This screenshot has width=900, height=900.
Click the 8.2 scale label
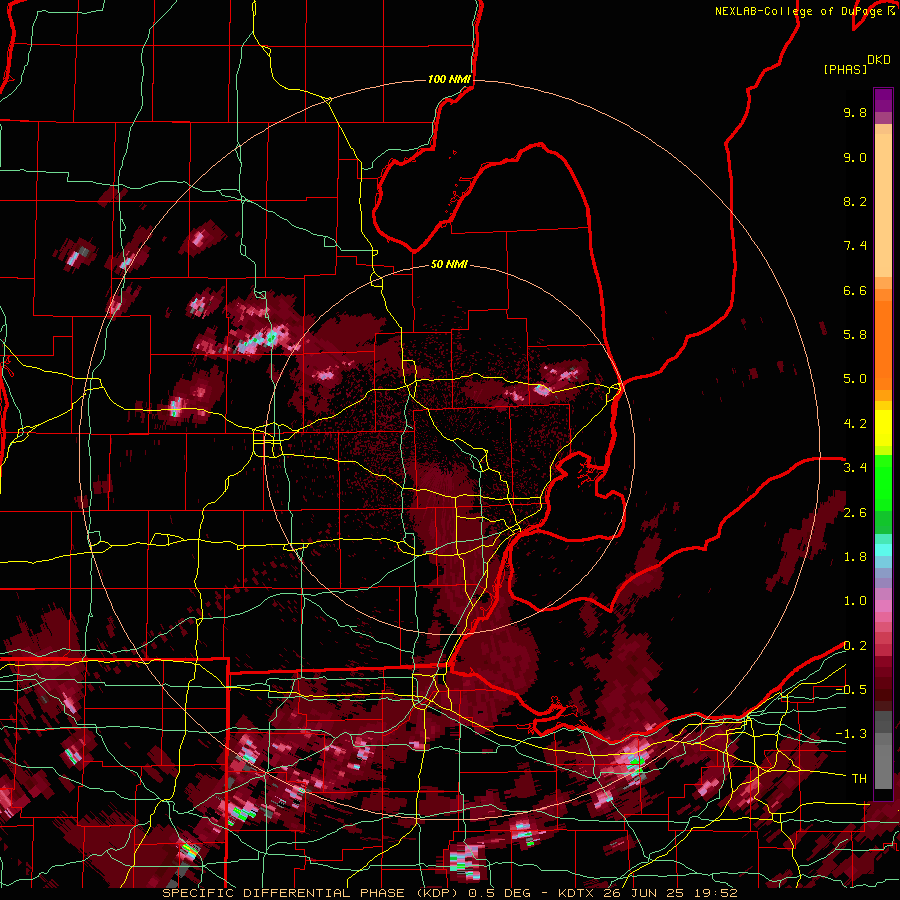coord(855,201)
